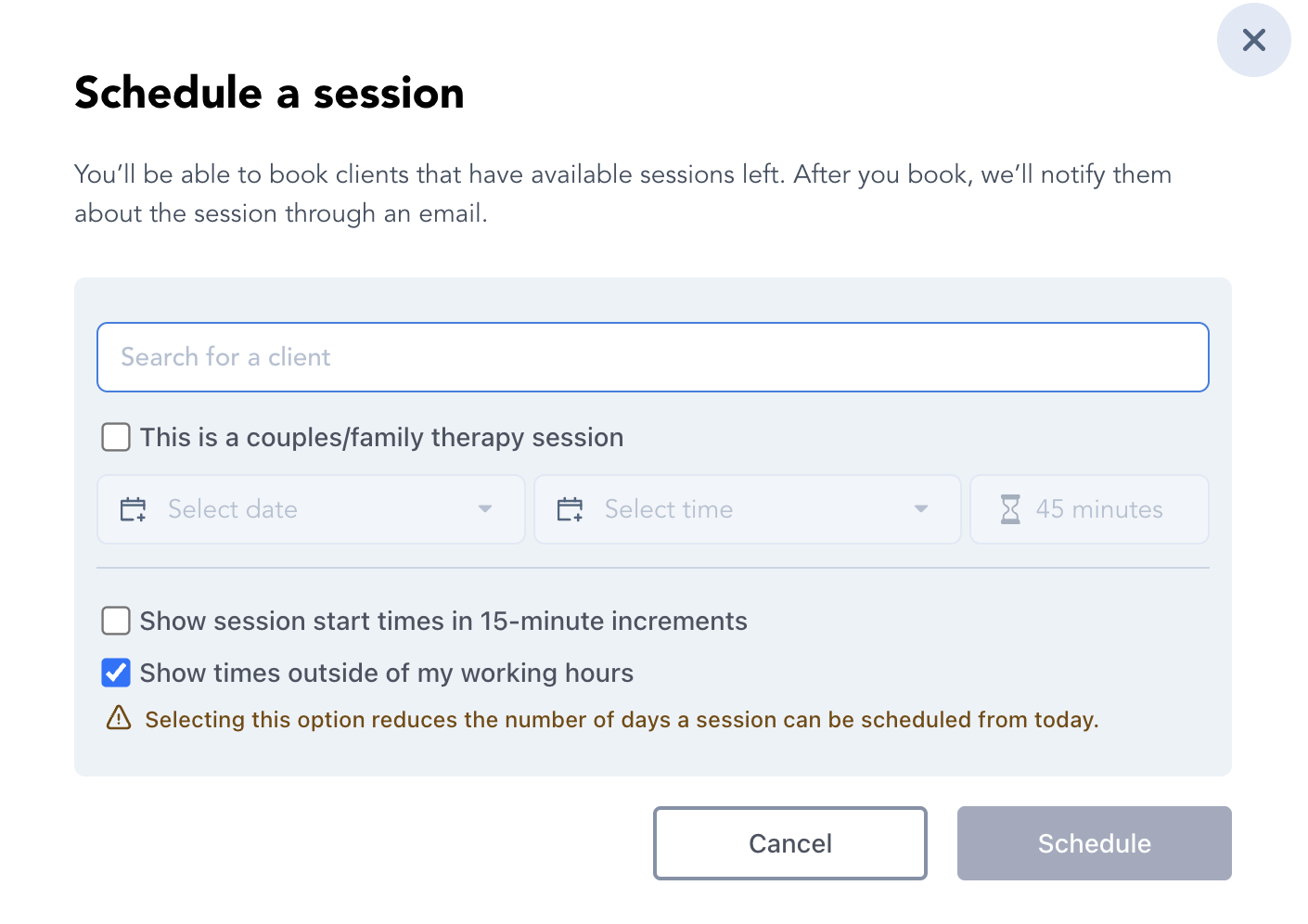Enable the couples/family therapy session checkbox

(116, 437)
